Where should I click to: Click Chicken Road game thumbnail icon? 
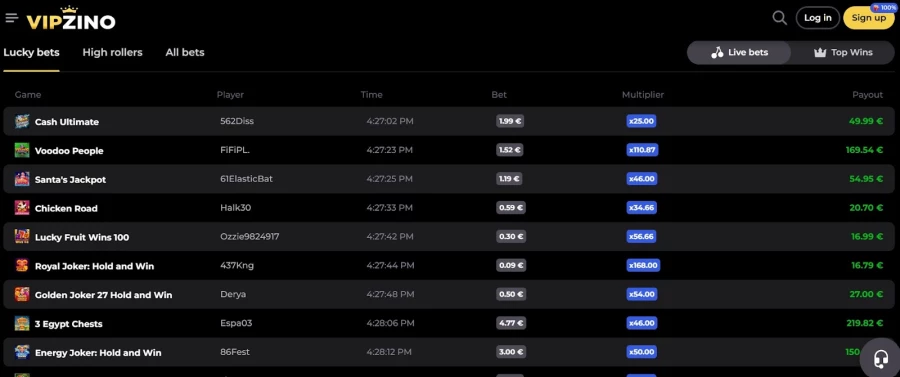22,208
